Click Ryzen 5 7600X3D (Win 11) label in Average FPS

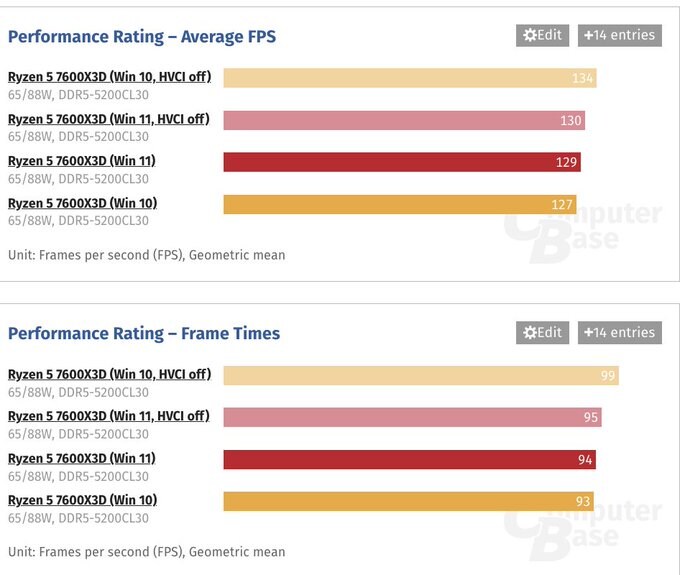tap(82, 161)
